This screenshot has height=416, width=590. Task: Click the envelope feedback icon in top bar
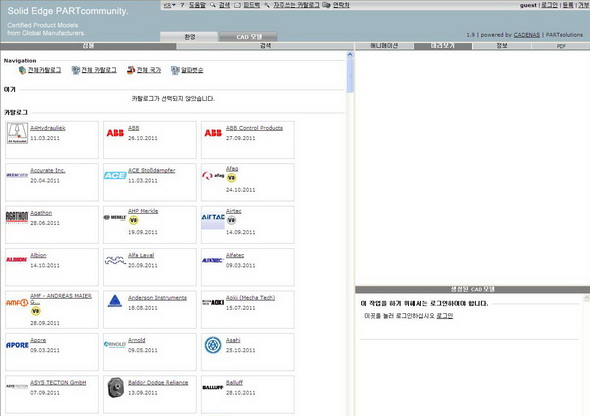click(x=237, y=5)
